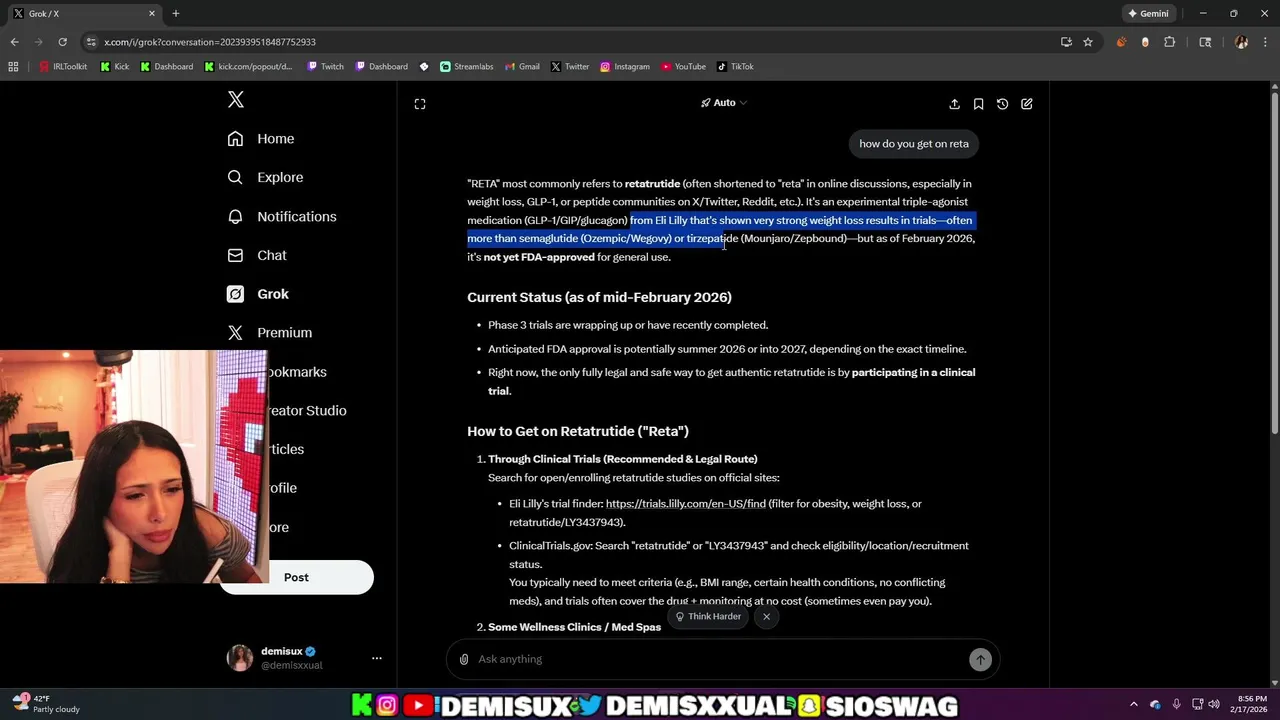Open the trials.lilly.com find link

coord(685,504)
